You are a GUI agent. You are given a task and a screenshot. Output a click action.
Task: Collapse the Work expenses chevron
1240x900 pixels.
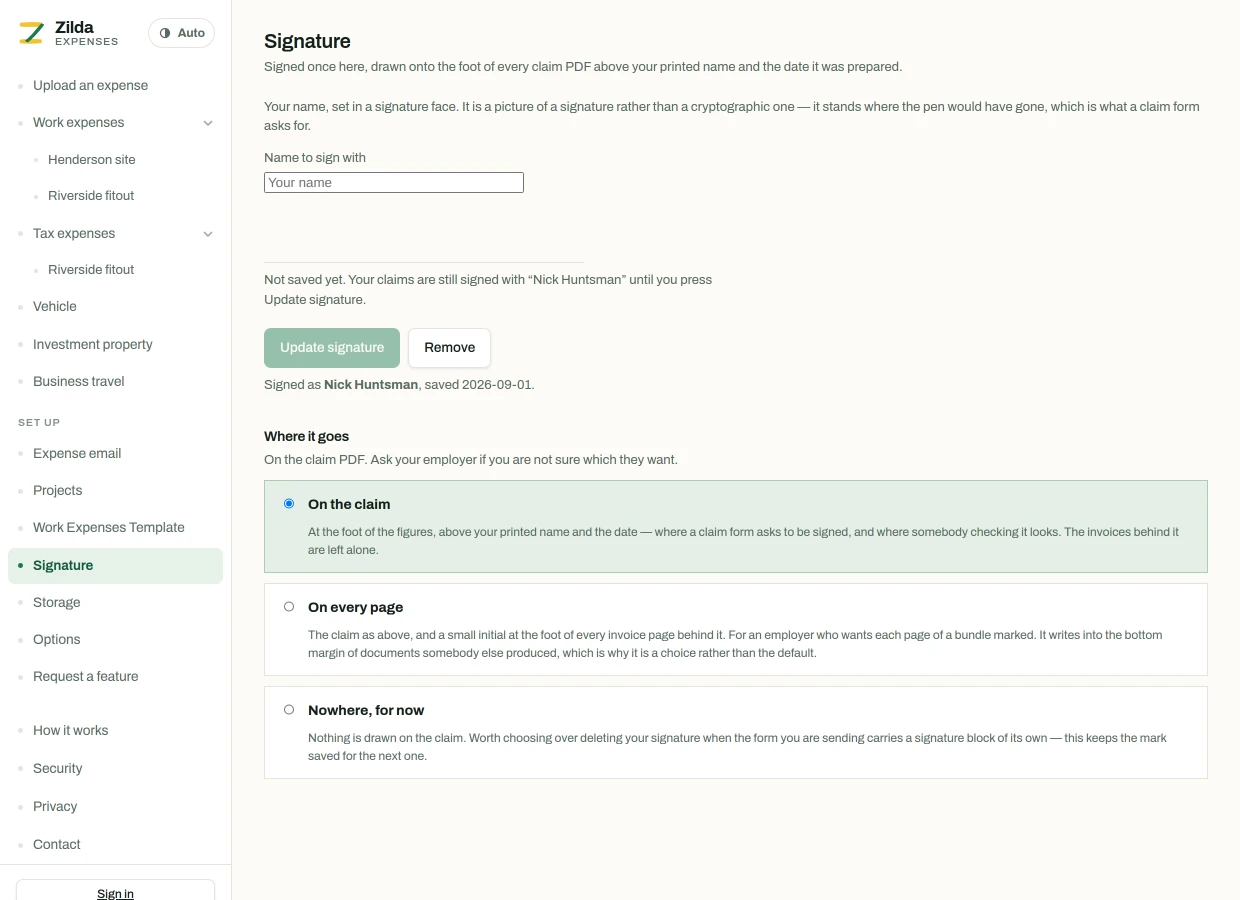point(208,123)
